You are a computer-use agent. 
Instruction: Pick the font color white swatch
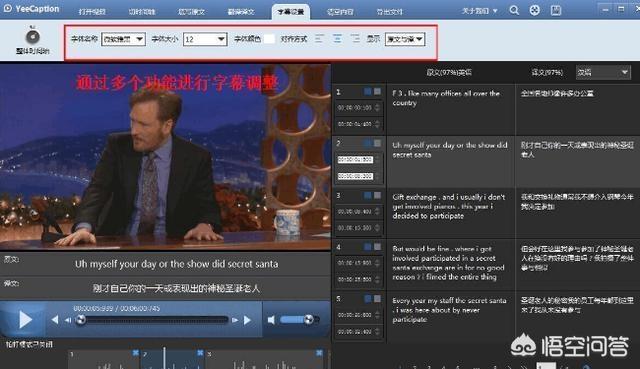269,39
